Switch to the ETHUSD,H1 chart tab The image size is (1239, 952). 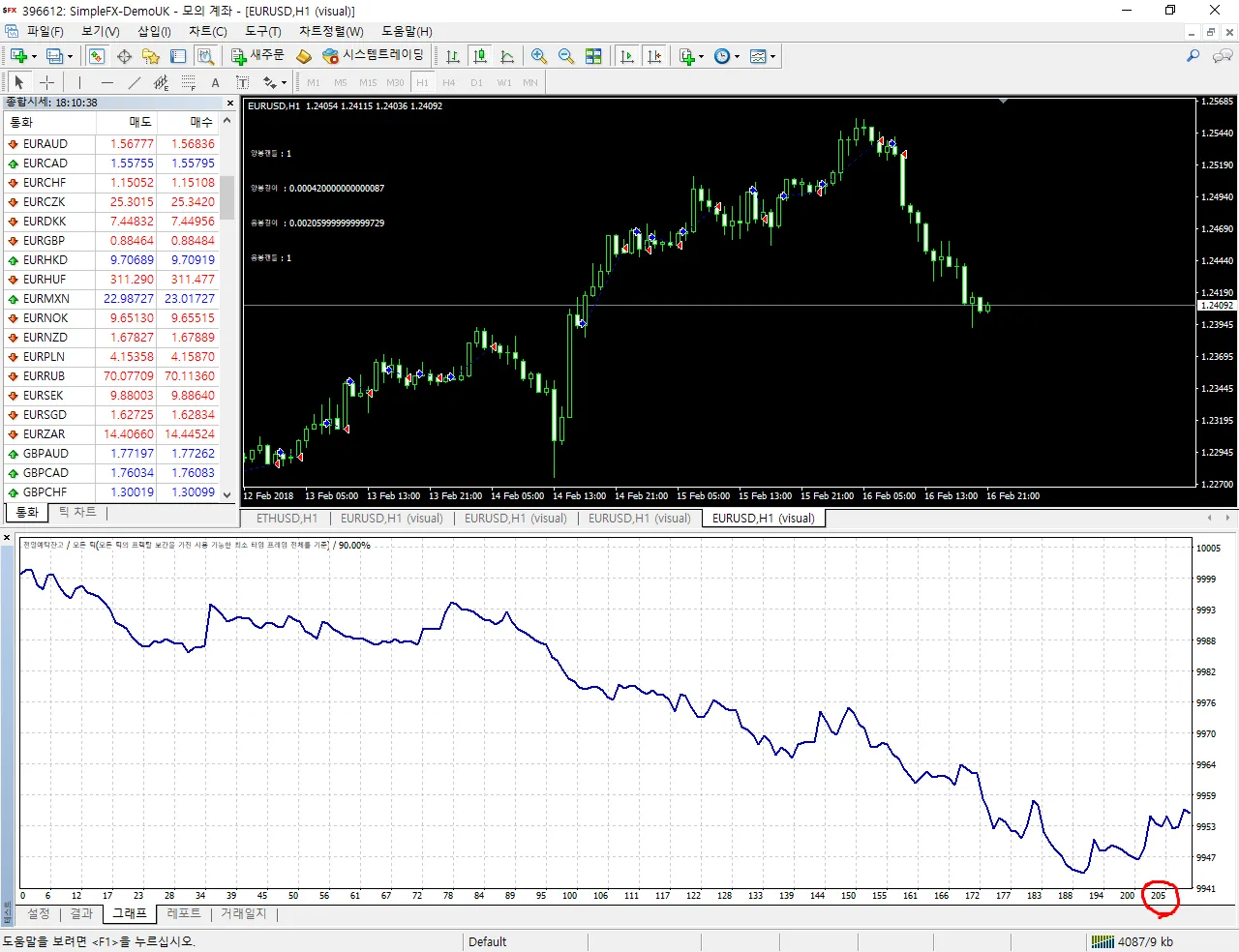(x=287, y=519)
